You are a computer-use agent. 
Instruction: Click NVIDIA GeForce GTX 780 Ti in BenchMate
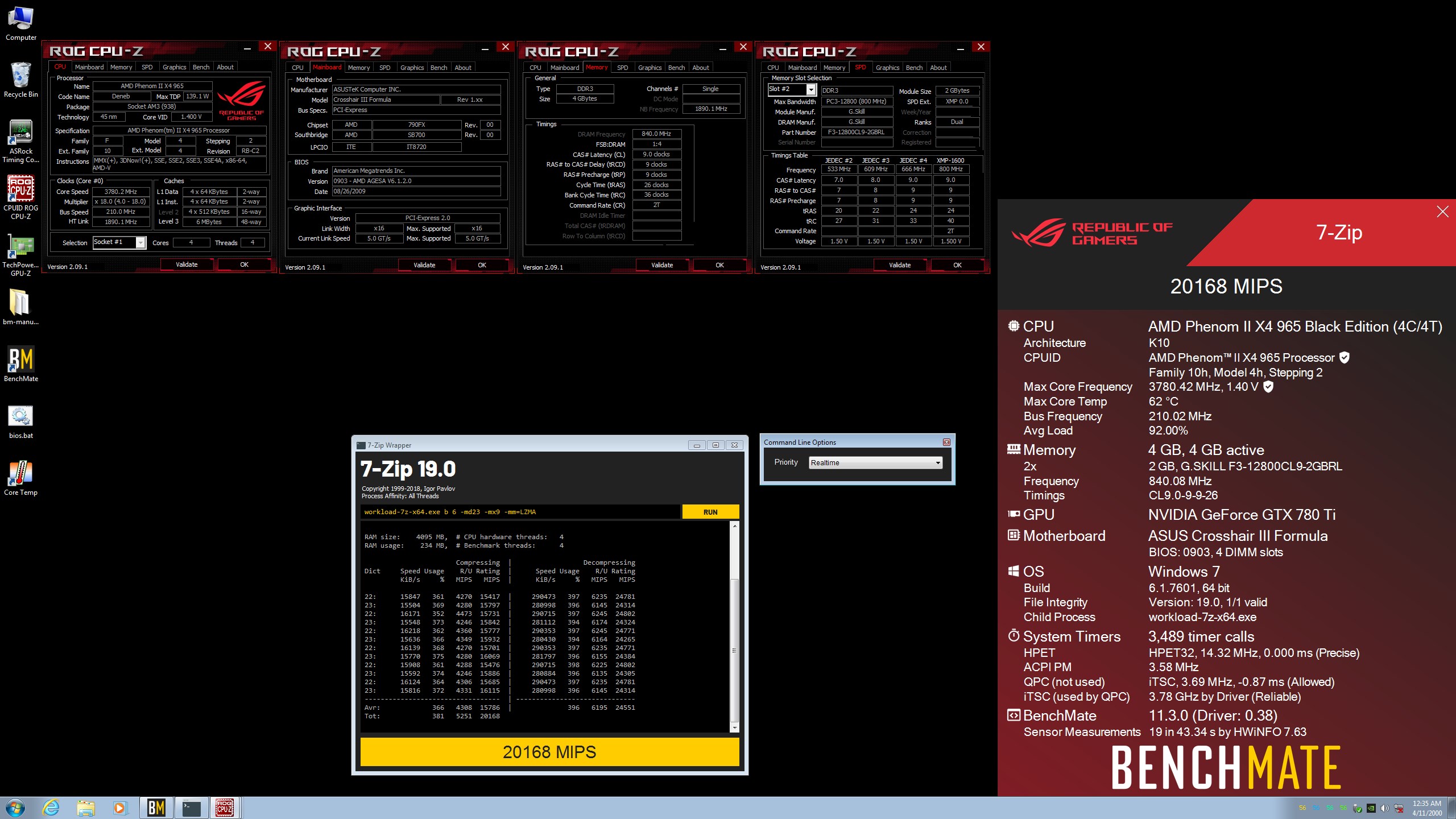click(x=1242, y=515)
